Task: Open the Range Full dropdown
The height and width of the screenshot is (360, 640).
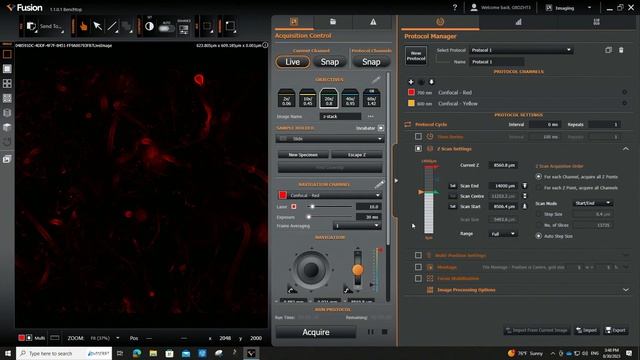Action: (x=503, y=234)
